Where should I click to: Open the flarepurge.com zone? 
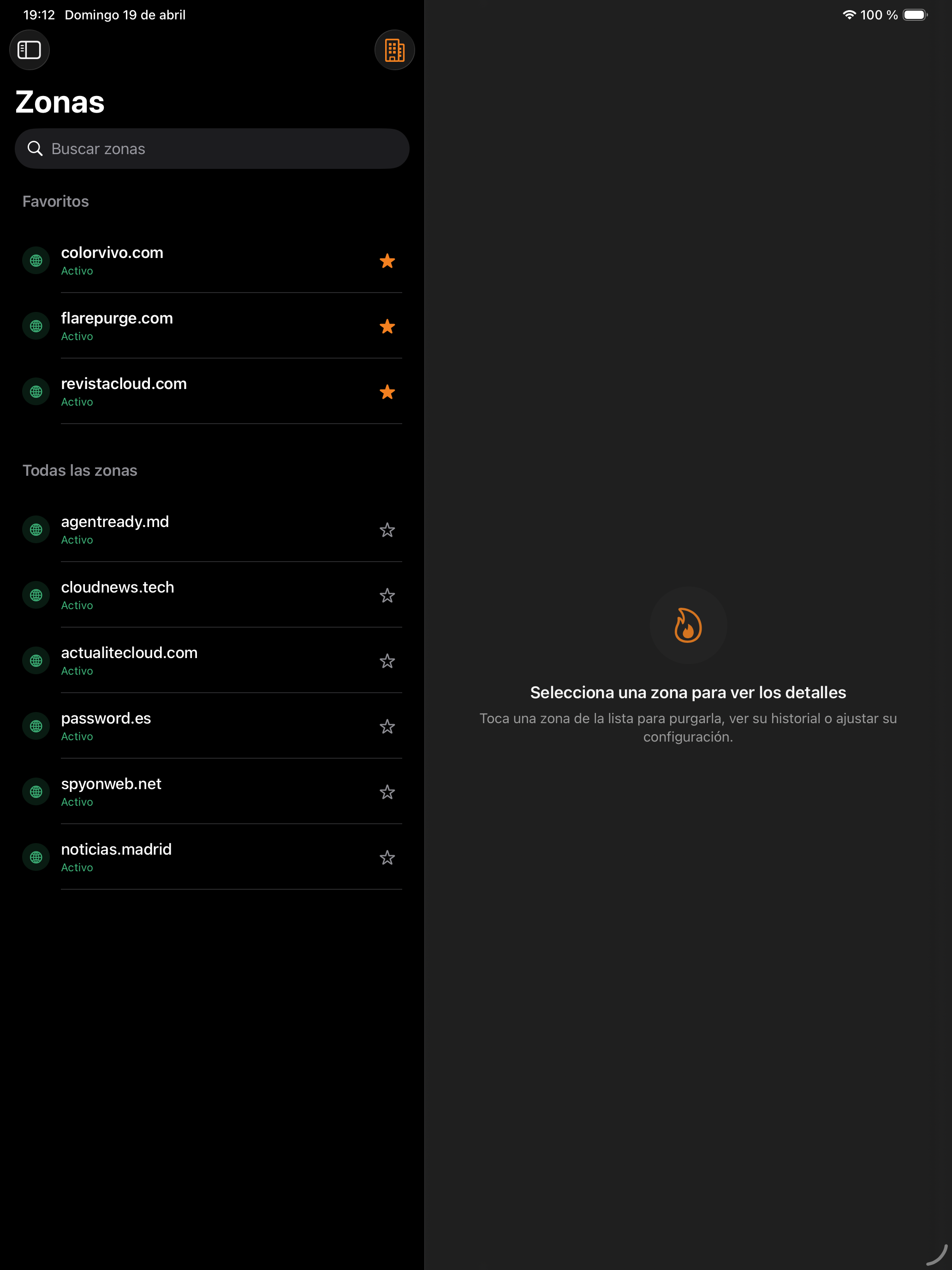pyautogui.click(x=172, y=325)
